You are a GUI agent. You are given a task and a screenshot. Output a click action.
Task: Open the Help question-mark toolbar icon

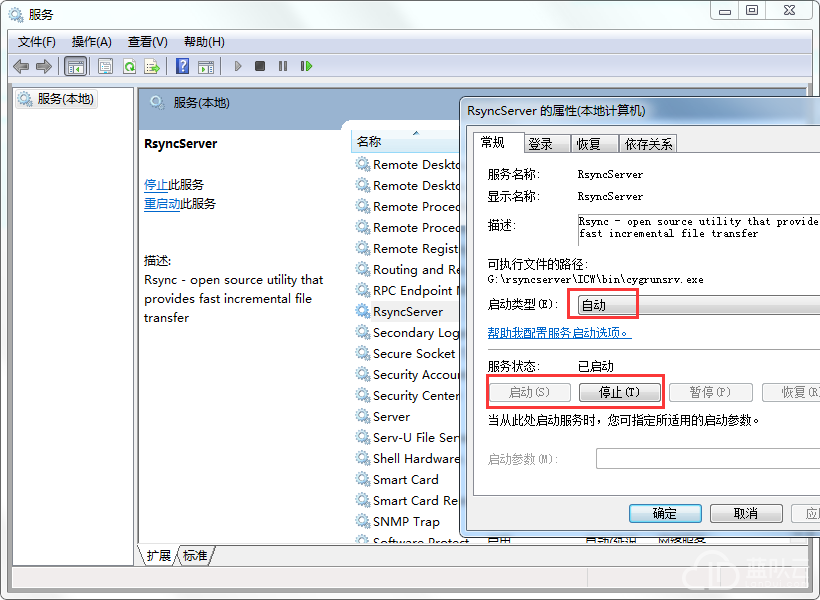pyautogui.click(x=183, y=66)
